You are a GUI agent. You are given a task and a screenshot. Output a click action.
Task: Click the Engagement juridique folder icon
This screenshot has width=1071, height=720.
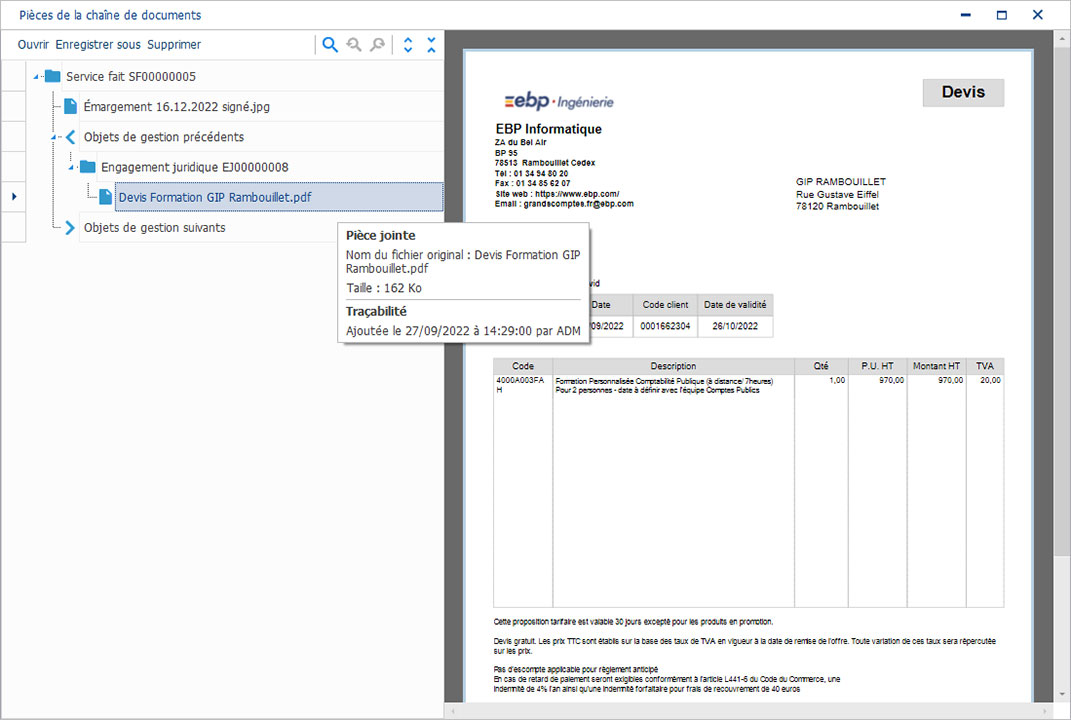(x=87, y=167)
